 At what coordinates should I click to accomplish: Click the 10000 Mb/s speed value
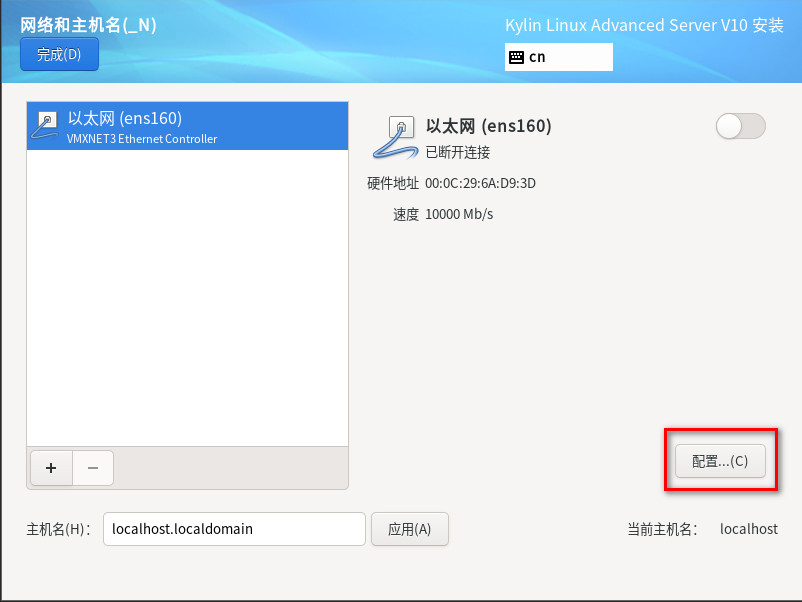(459, 214)
